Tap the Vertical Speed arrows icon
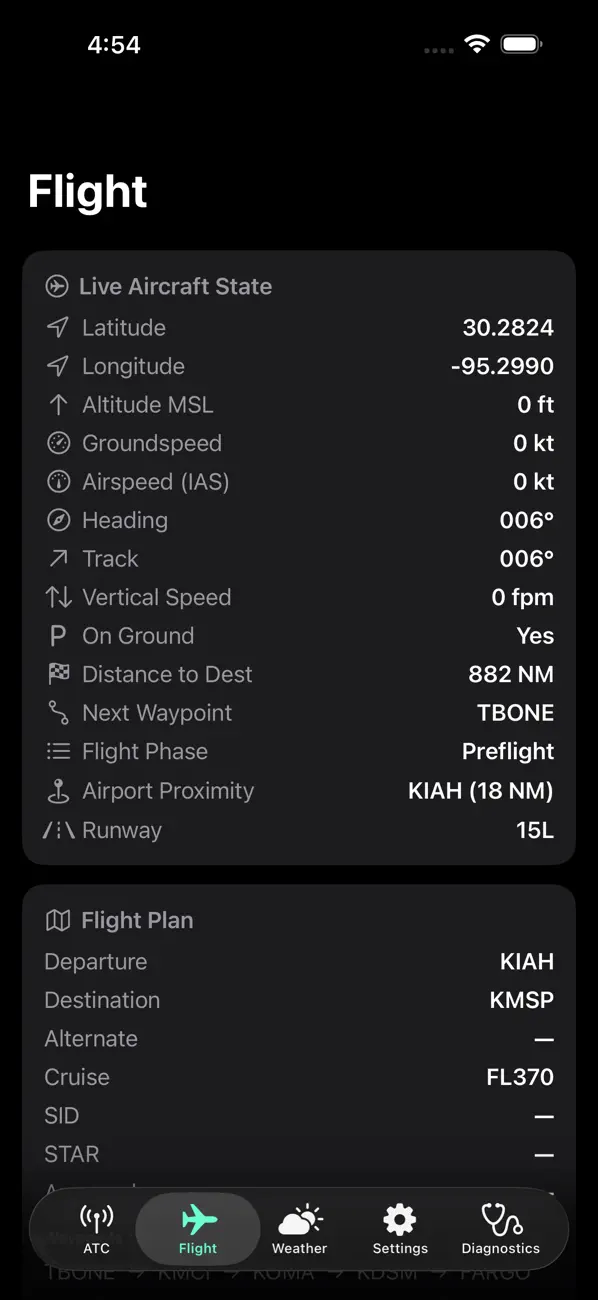This screenshot has width=598, height=1300. pyautogui.click(x=58, y=597)
